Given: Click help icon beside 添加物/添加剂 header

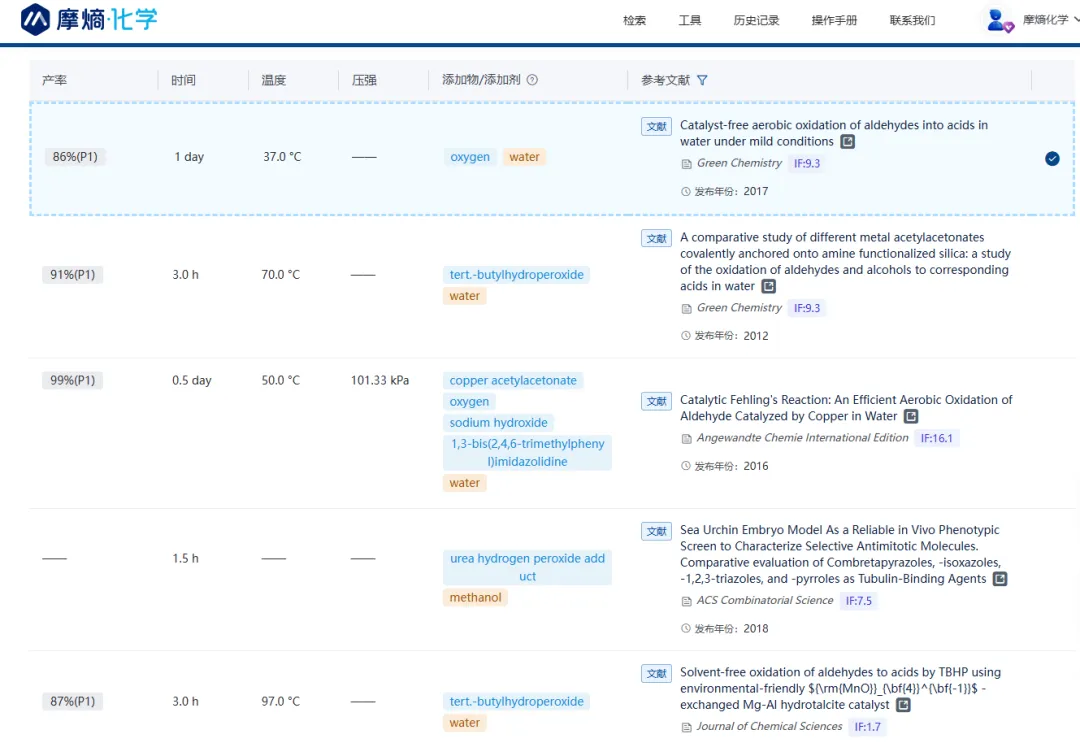Looking at the screenshot, I should 532,80.
